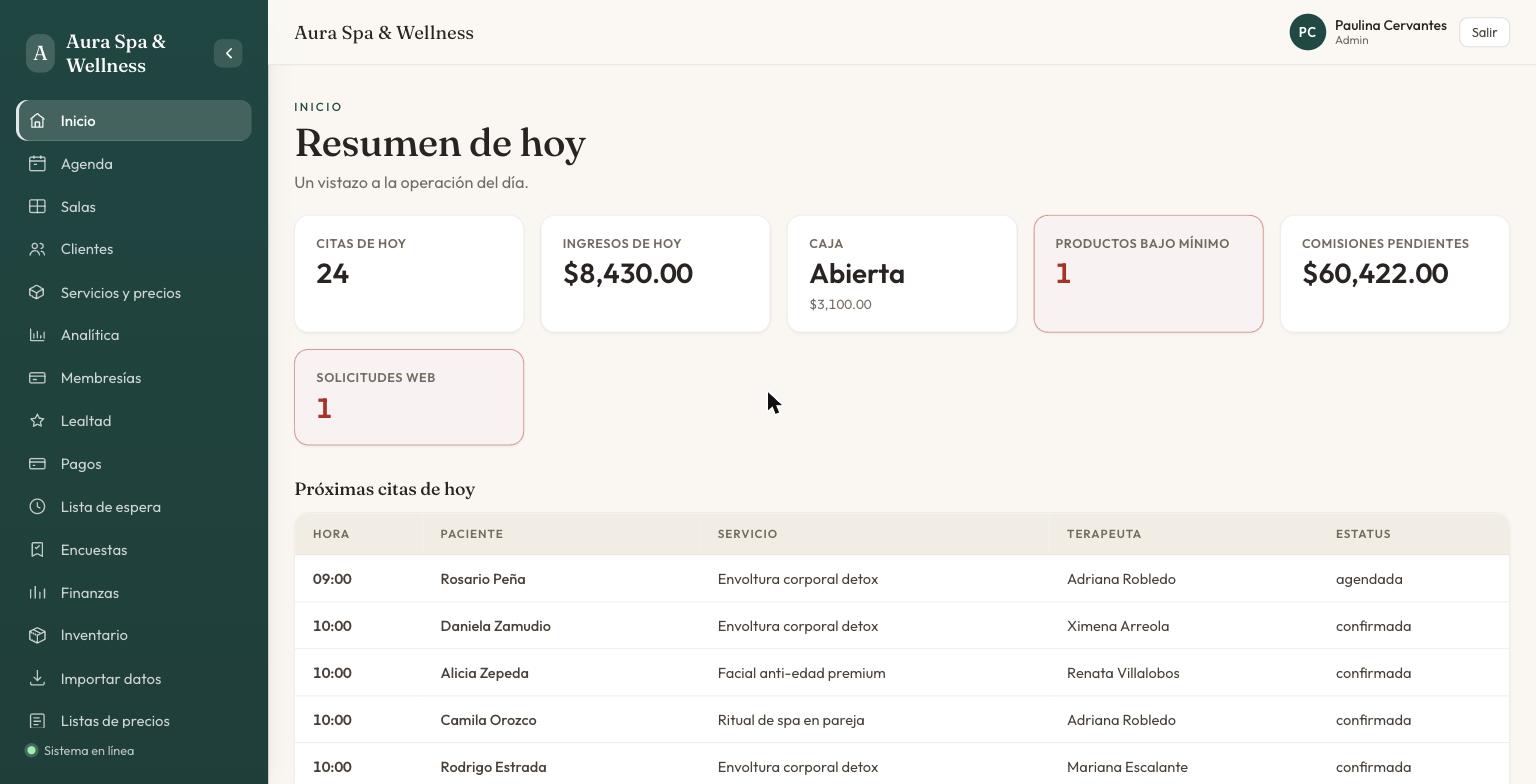
Task: Open the Agenda menu item
Action: click(134, 164)
